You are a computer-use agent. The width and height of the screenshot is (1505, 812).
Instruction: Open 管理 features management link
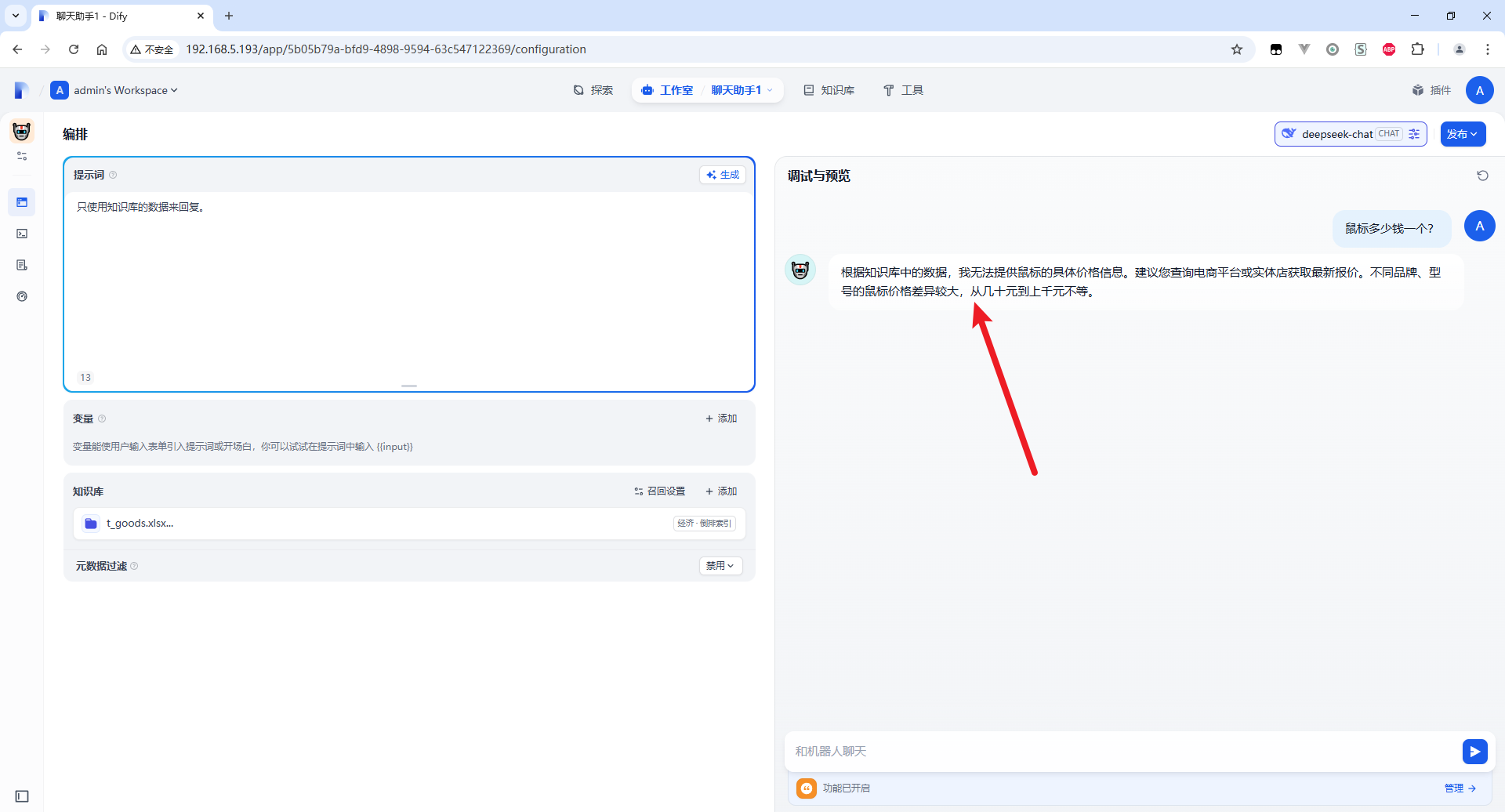[1460, 788]
